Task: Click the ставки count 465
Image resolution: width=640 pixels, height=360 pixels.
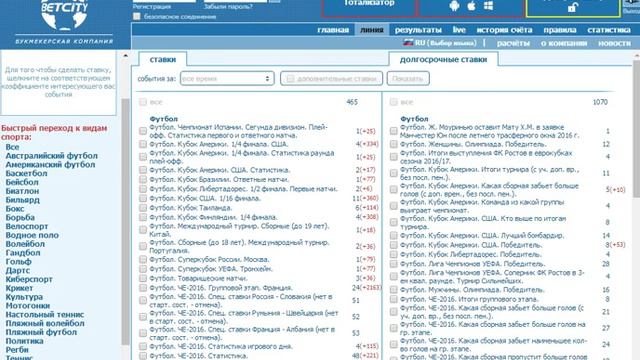Action: [x=352, y=102]
